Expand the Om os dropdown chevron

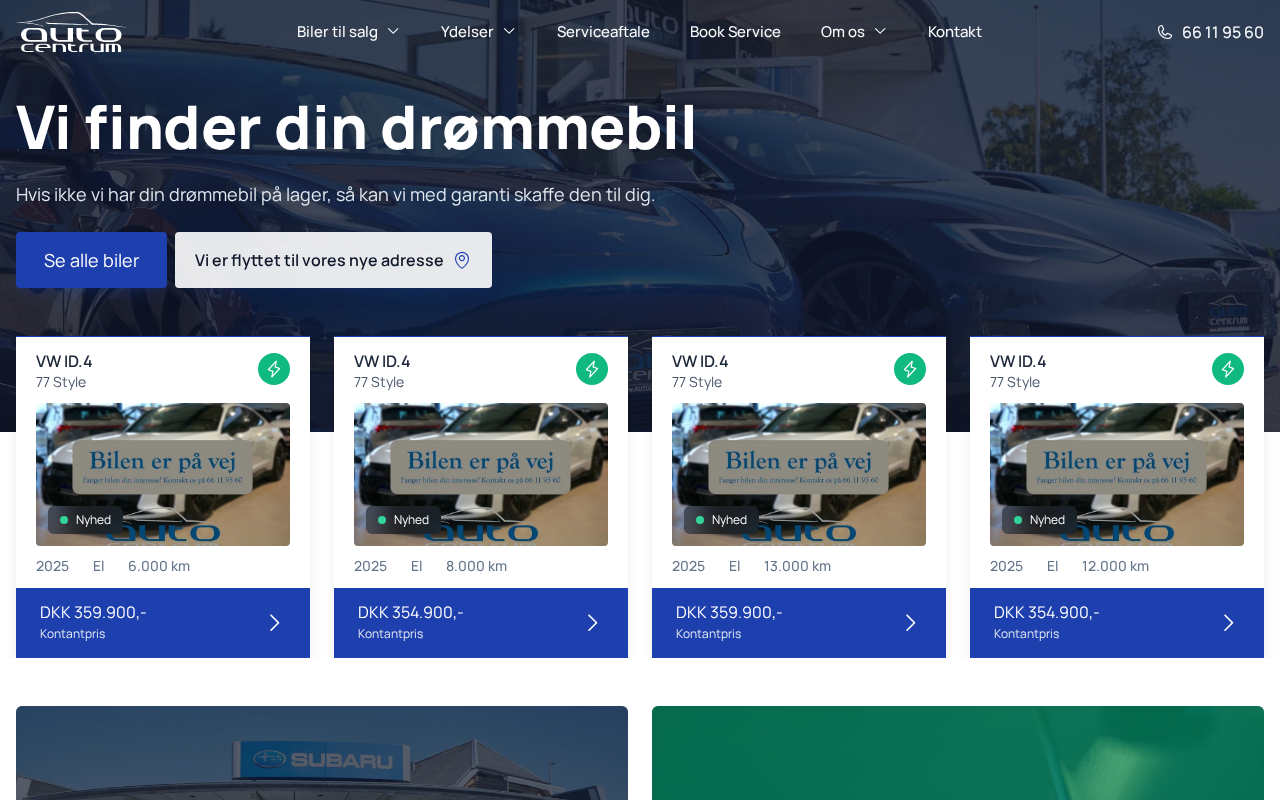point(880,31)
